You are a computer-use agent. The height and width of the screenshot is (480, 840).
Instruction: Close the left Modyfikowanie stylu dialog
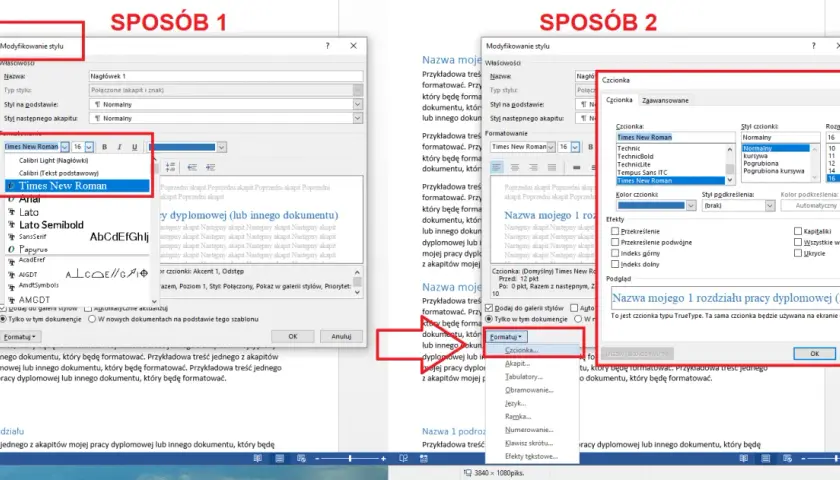coord(354,46)
